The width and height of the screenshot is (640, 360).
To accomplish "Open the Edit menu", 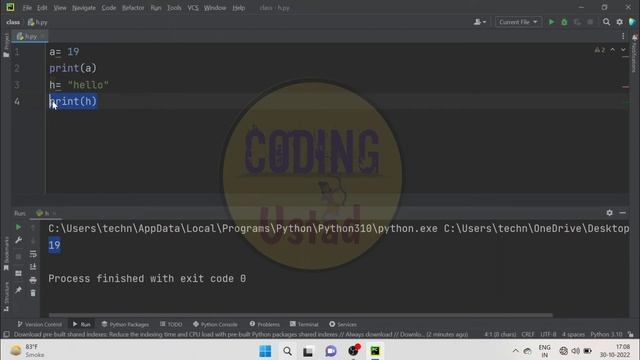I will [42, 8].
